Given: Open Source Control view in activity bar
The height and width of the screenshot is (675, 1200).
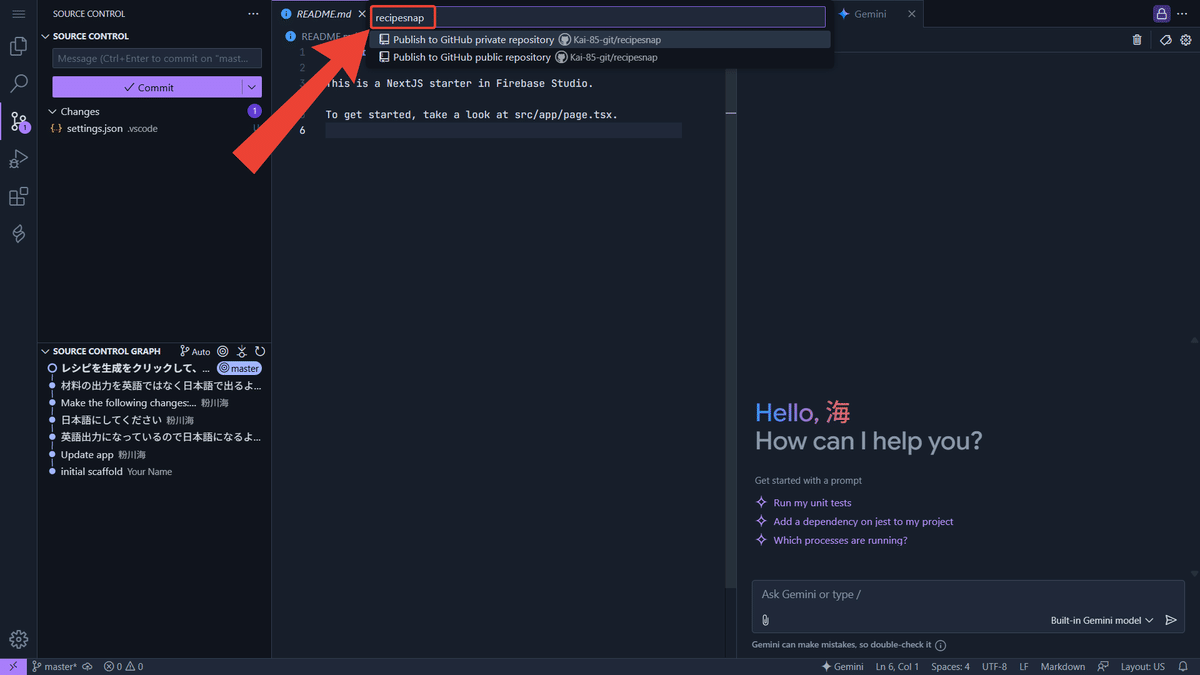Looking at the screenshot, I should tap(18, 122).
